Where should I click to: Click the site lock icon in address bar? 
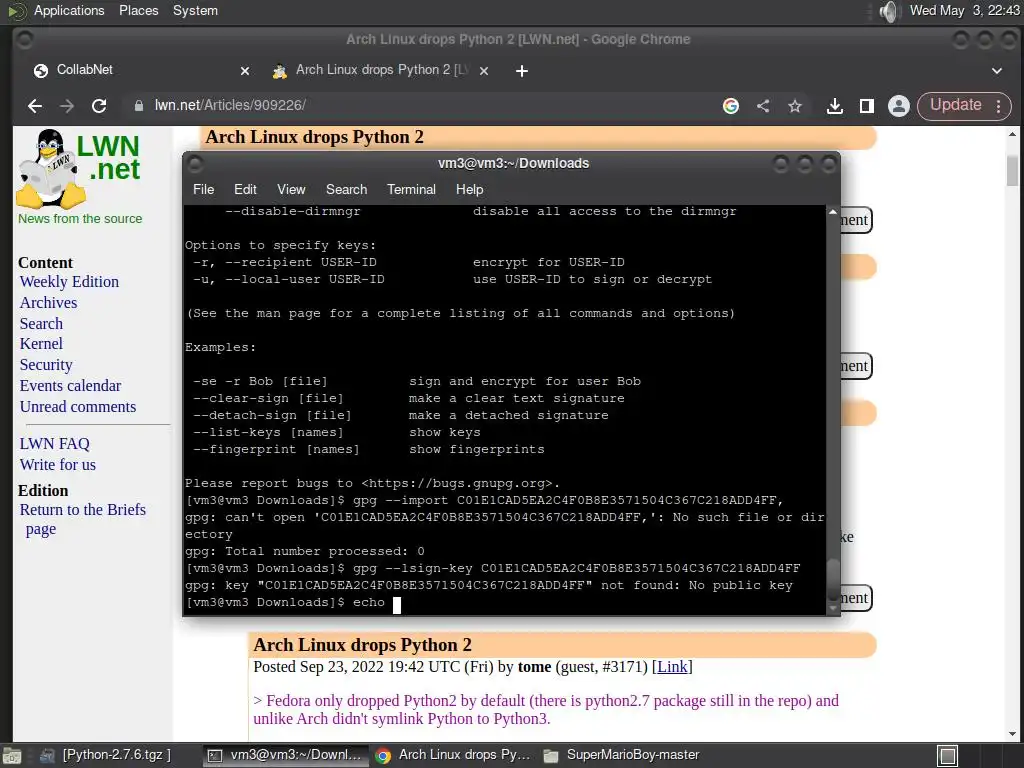point(138,106)
